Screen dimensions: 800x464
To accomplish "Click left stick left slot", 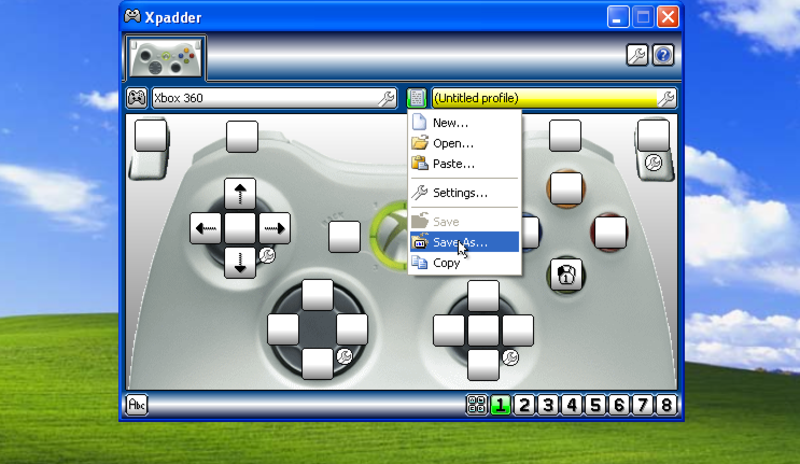I will 283,330.
